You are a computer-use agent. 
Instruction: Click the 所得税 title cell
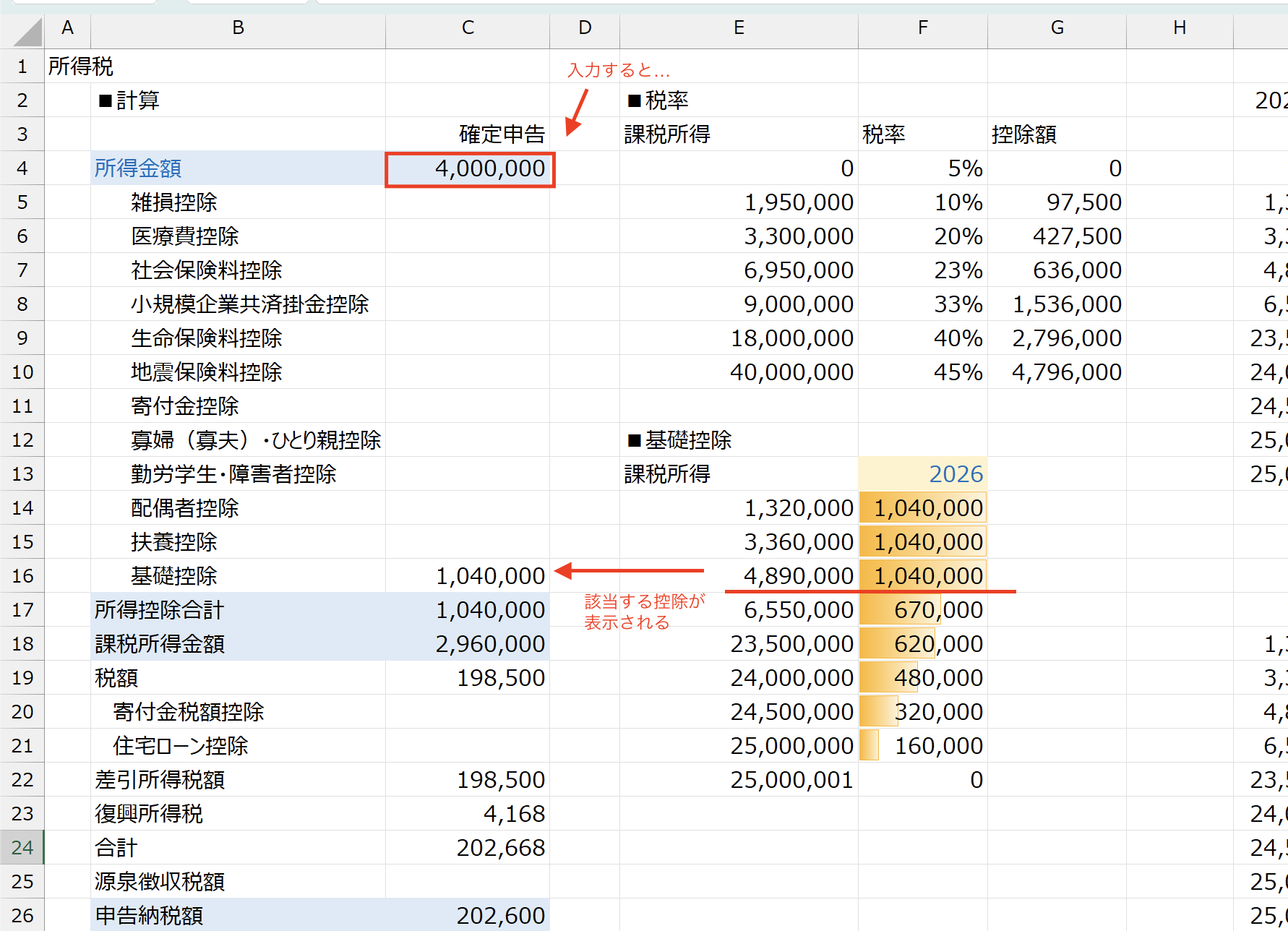[80, 66]
